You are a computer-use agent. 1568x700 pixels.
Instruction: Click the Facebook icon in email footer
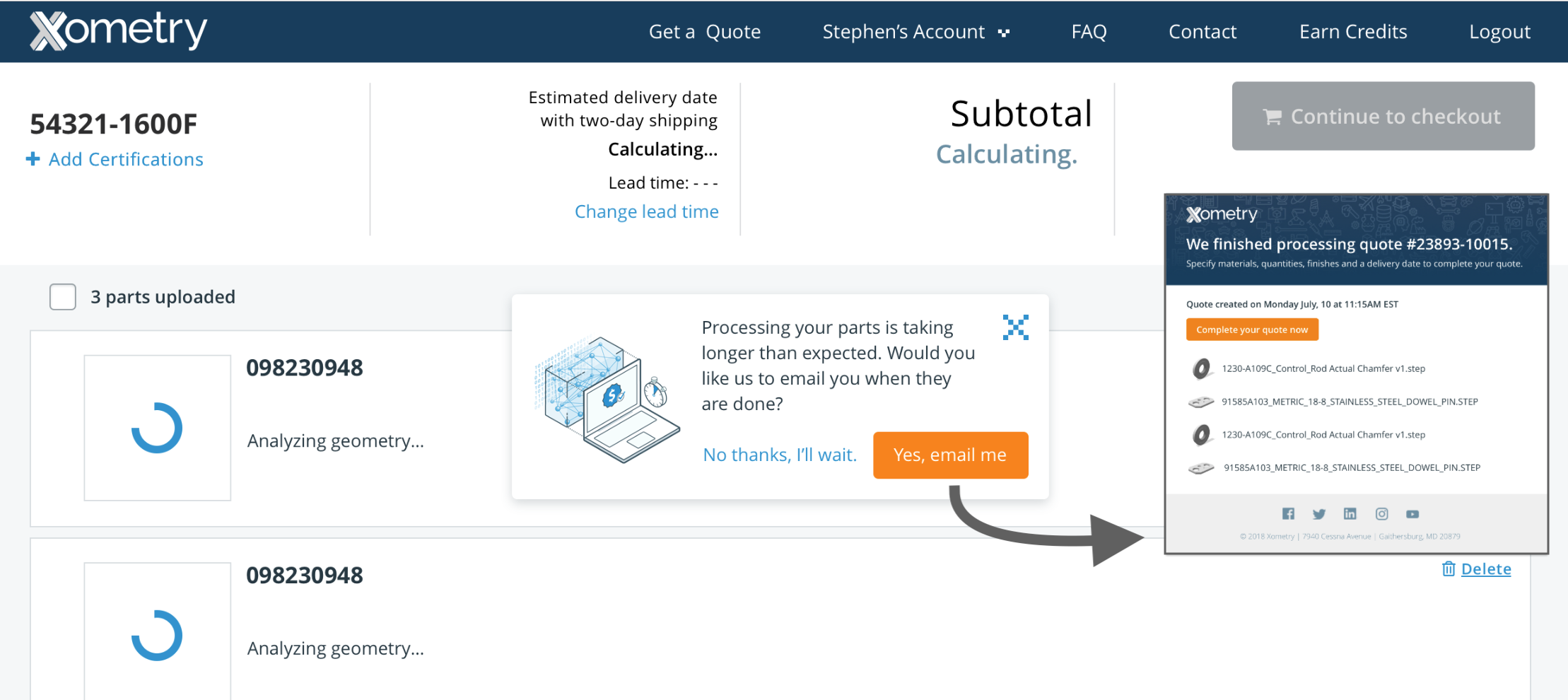(1288, 514)
